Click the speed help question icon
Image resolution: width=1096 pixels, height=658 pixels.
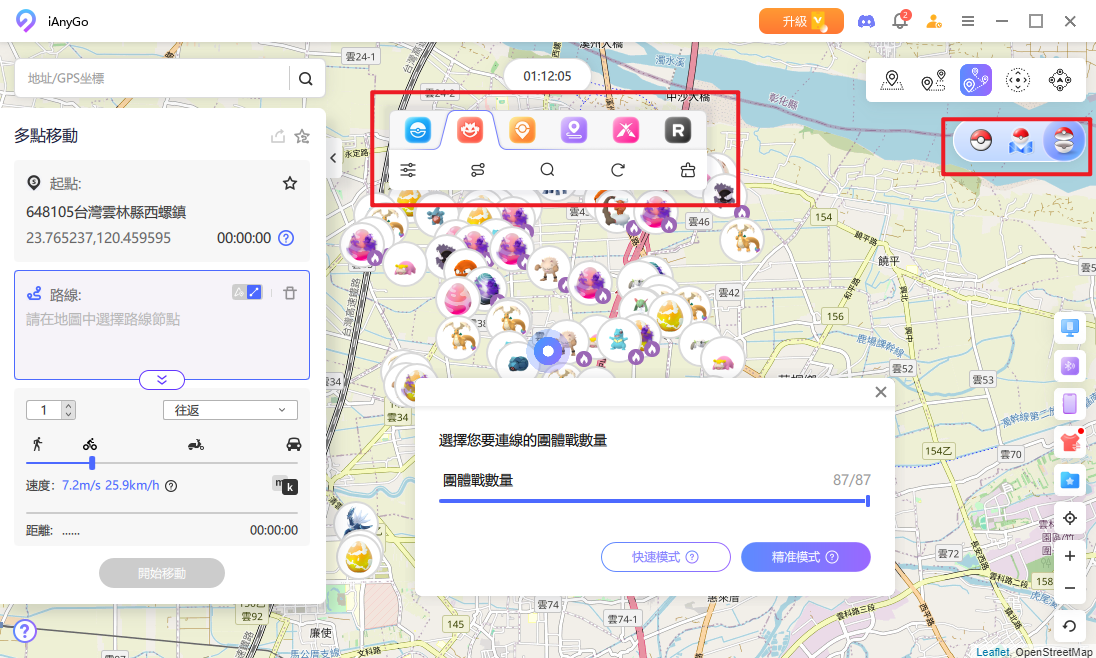[171, 485]
